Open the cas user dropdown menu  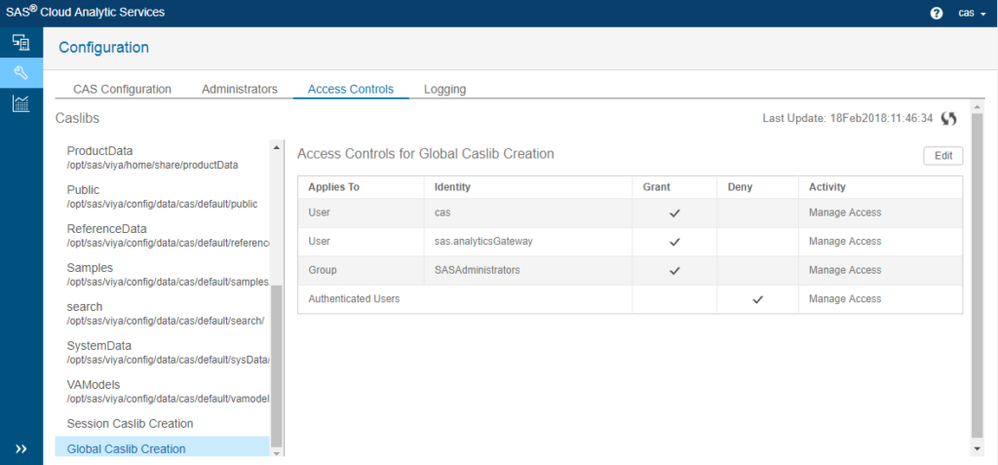pyautogui.click(x=972, y=13)
